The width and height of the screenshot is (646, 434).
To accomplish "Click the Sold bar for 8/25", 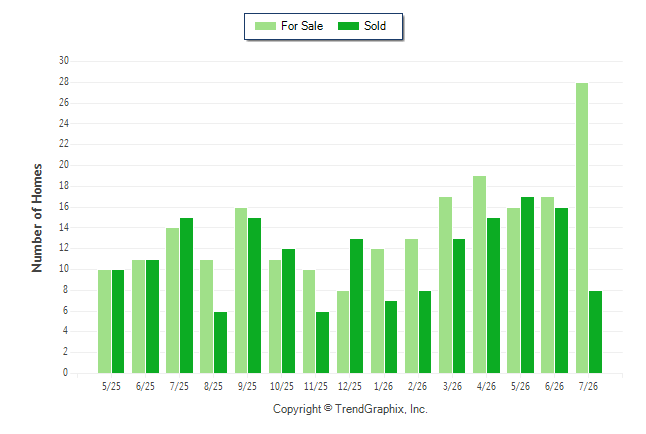I will click(220, 343).
